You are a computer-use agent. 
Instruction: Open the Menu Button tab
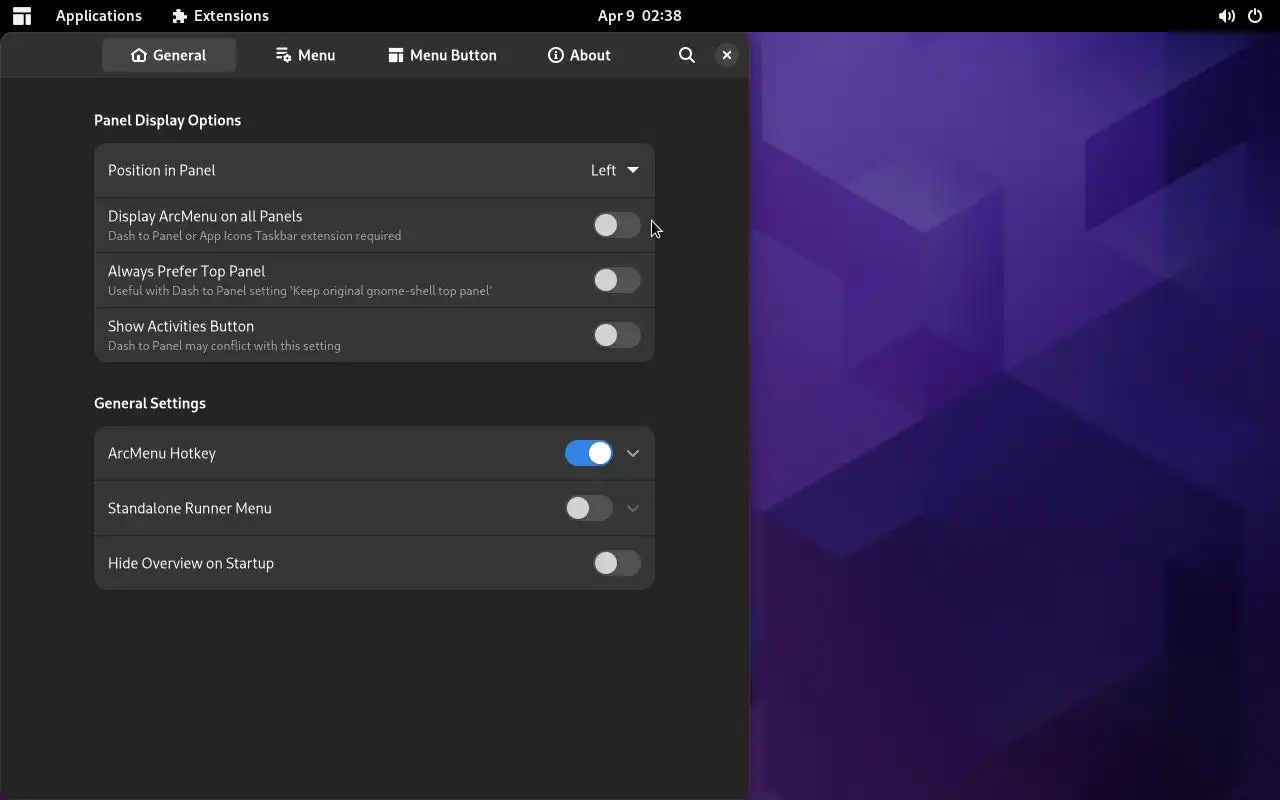442,55
